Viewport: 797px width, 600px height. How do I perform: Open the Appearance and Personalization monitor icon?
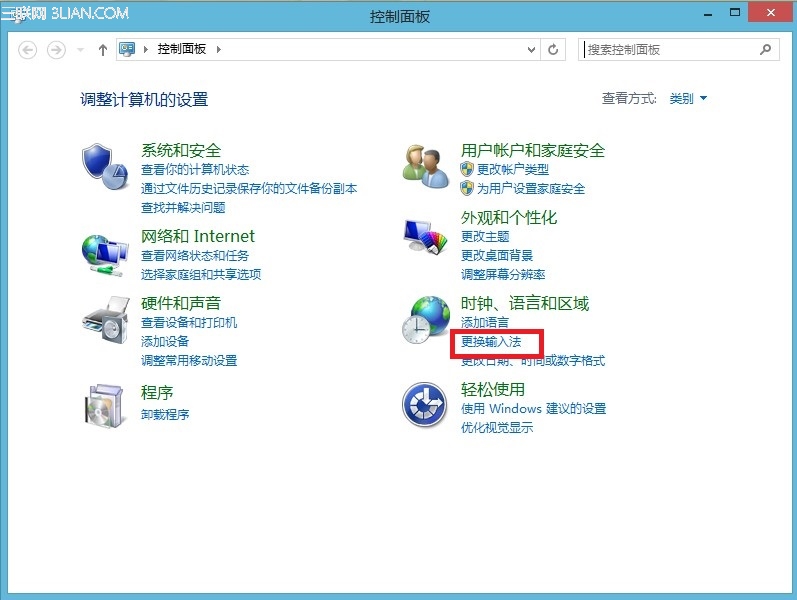point(425,236)
